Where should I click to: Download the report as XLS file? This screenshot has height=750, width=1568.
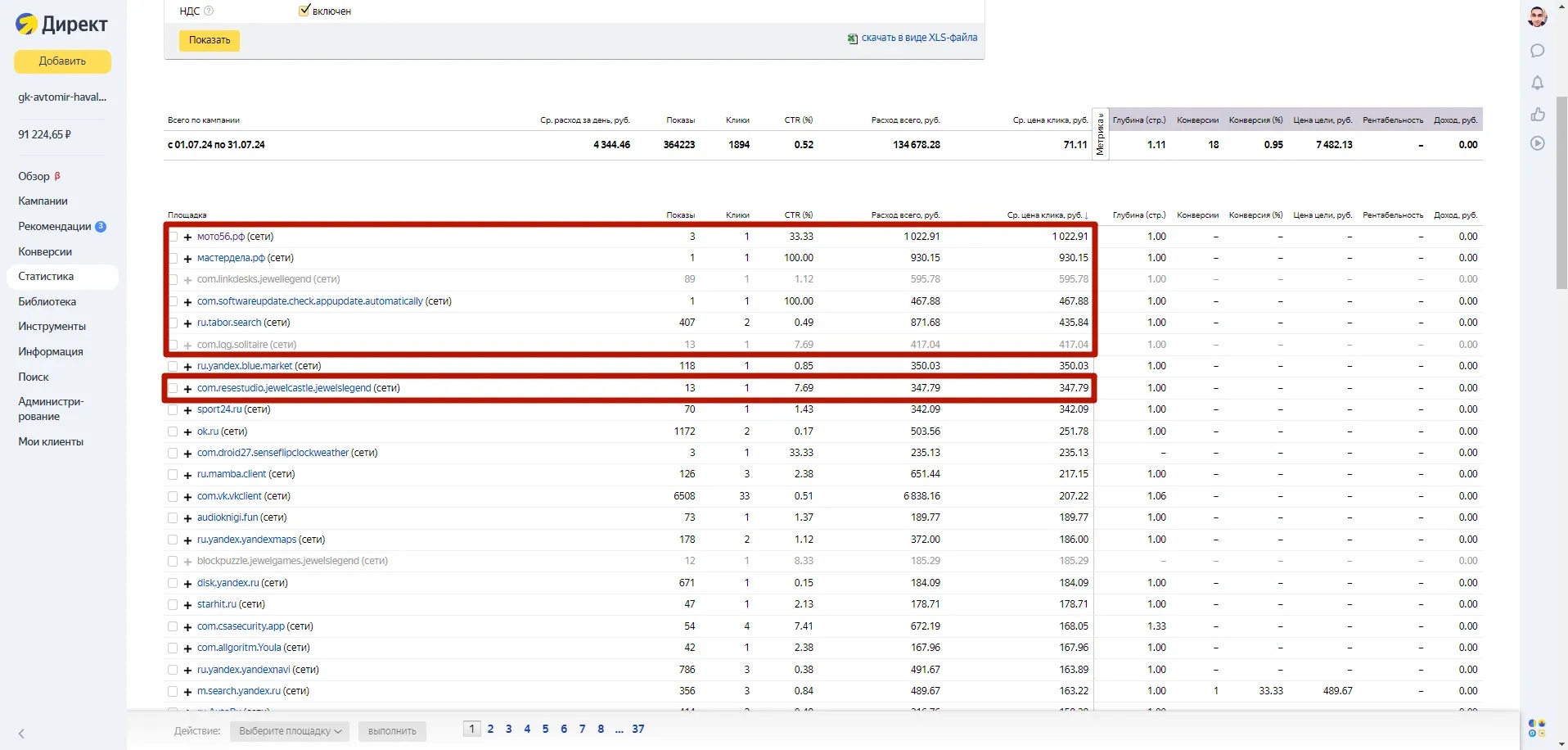coord(918,38)
